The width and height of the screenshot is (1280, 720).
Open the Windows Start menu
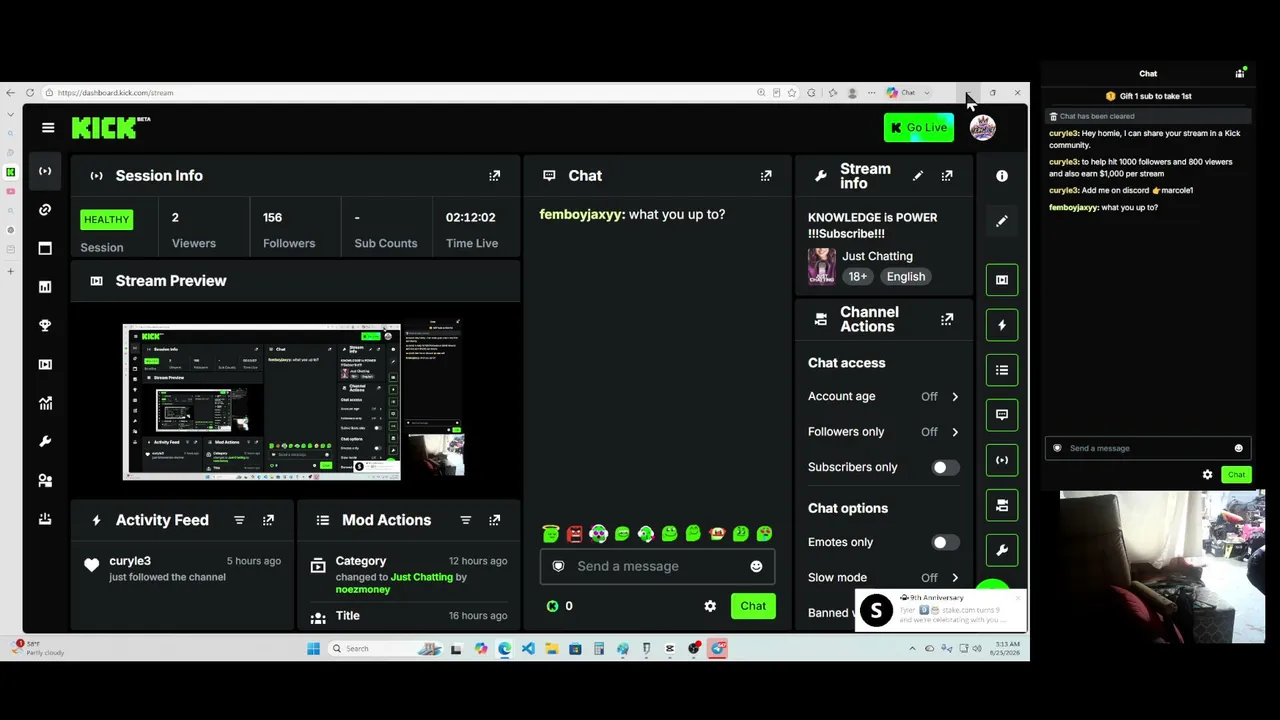tap(313, 649)
